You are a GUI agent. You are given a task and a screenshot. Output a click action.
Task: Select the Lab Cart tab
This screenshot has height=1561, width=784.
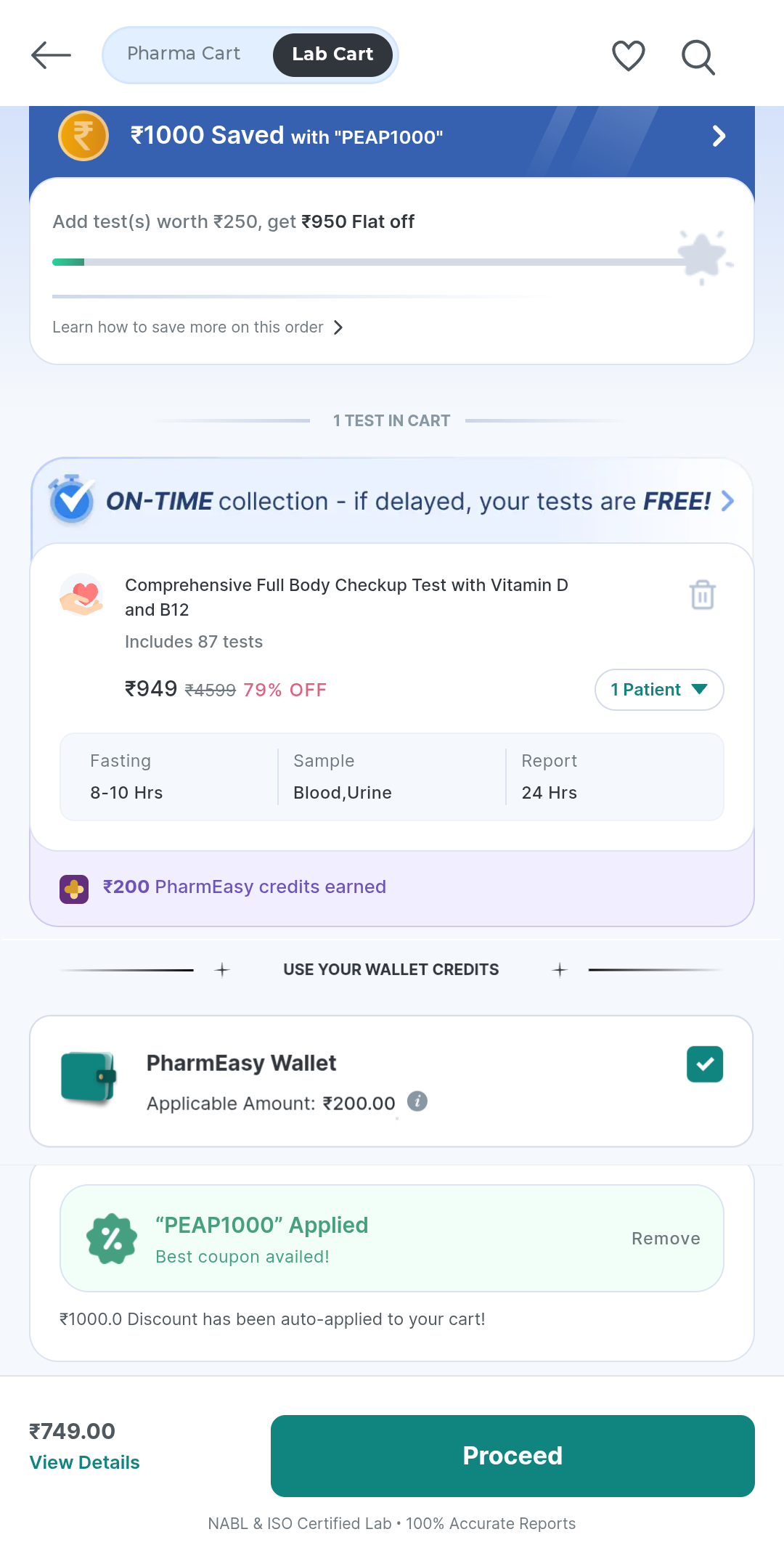[332, 54]
